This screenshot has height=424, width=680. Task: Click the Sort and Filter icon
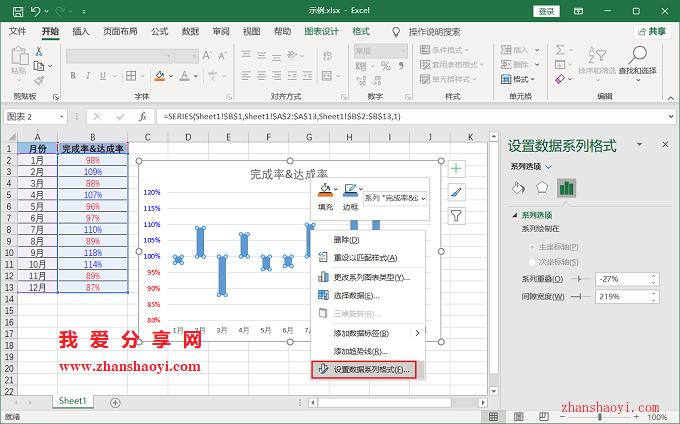tap(597, 55)
